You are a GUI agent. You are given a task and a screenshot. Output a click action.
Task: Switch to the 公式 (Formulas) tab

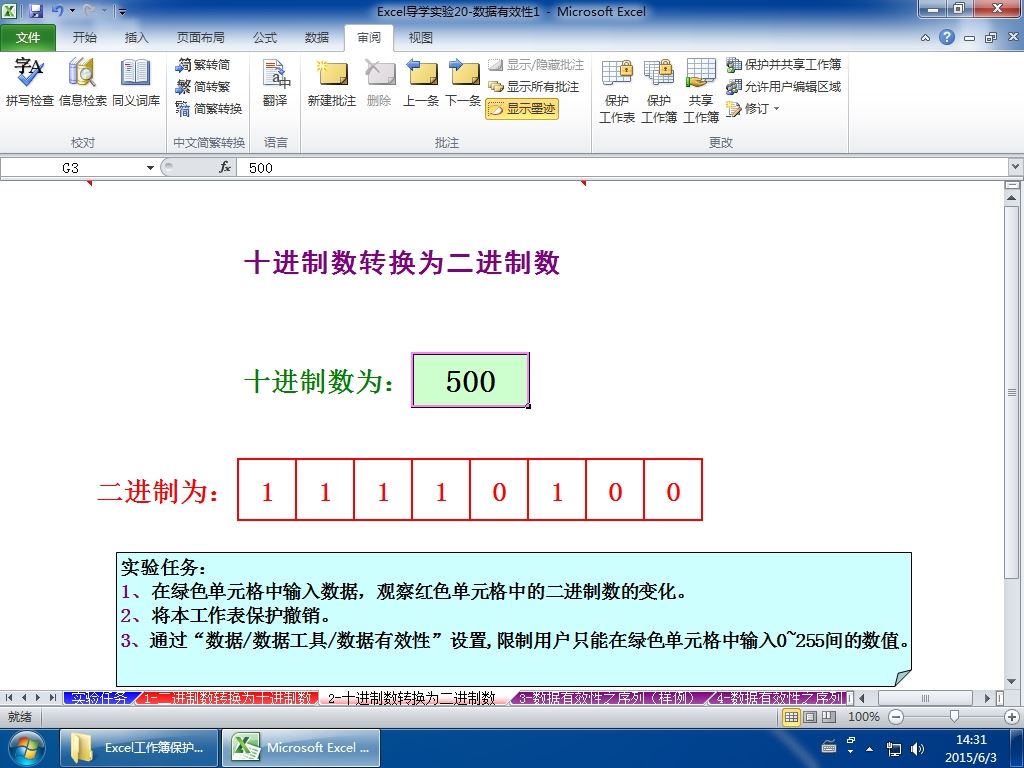point(264,38)
